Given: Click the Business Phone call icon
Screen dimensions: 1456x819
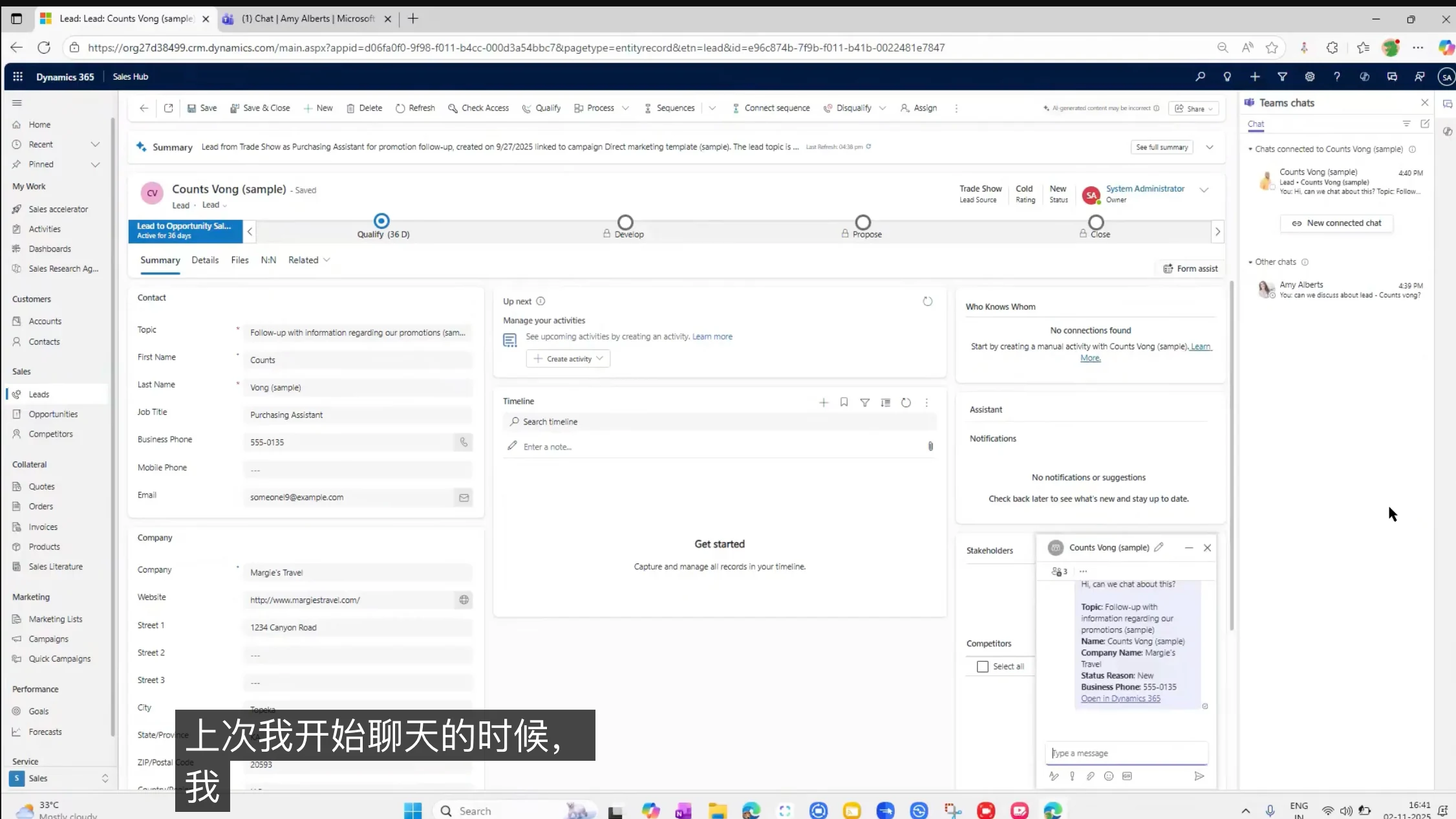Looking at the screenshot, I should coord(464,442).
